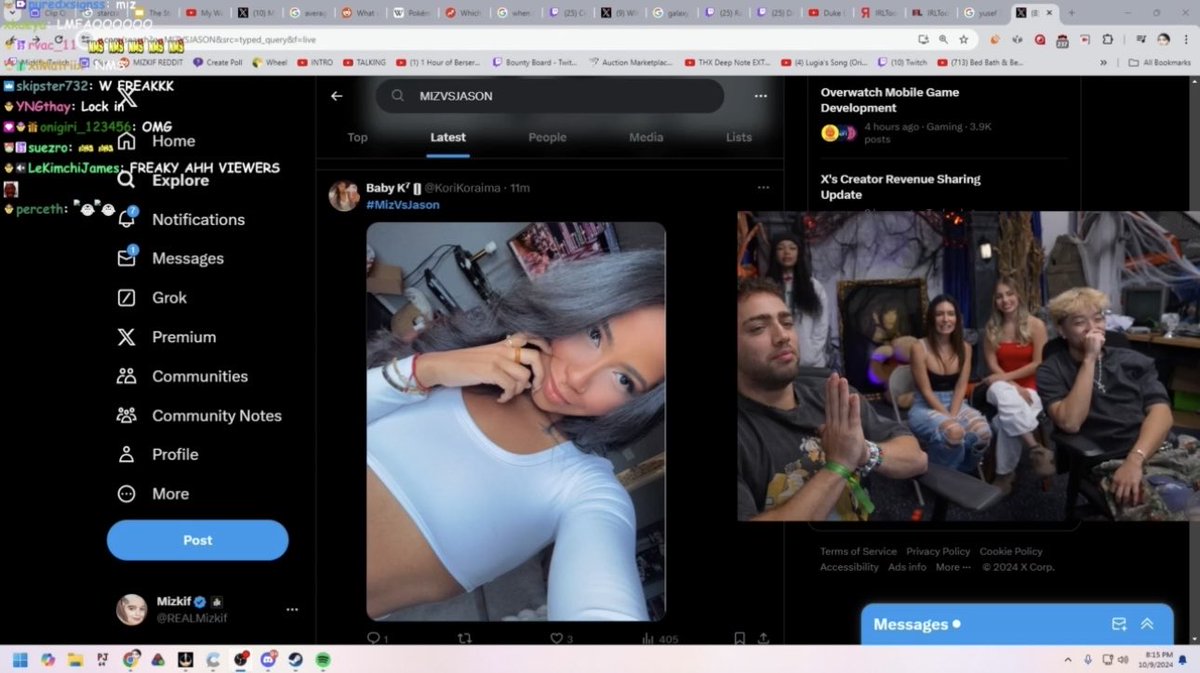1200x673 pixels.
Task: Open All Bookmarks folder
Action: tap(1160, 62)
